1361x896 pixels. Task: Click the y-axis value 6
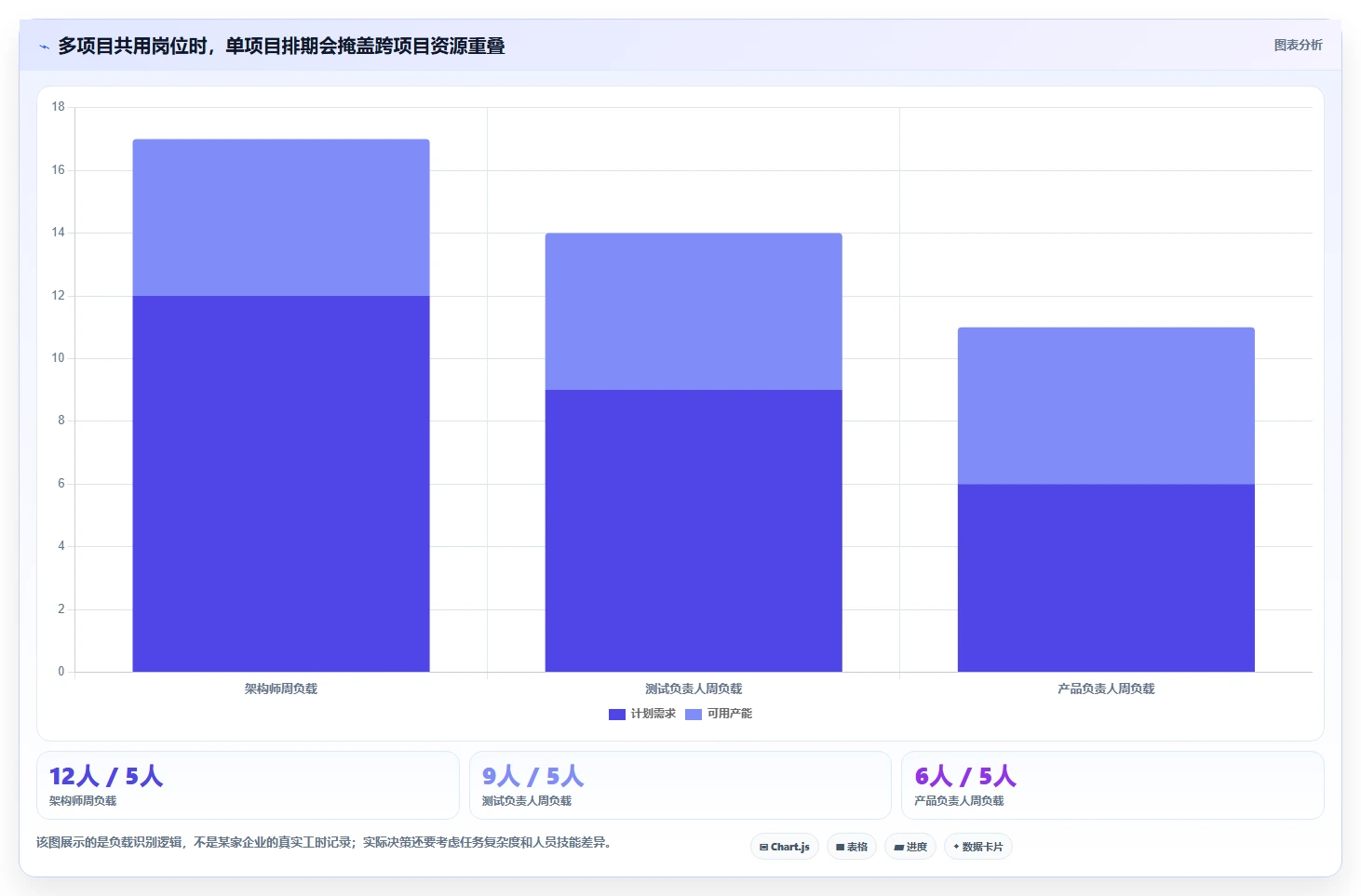tap(61, 484)
